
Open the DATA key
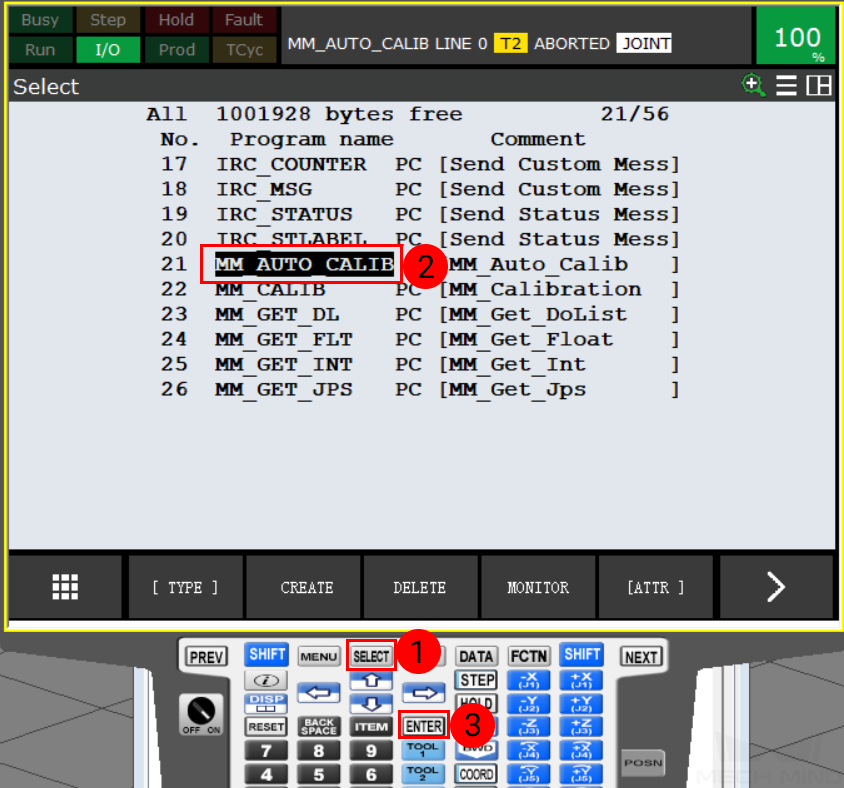tap(476, 657)
